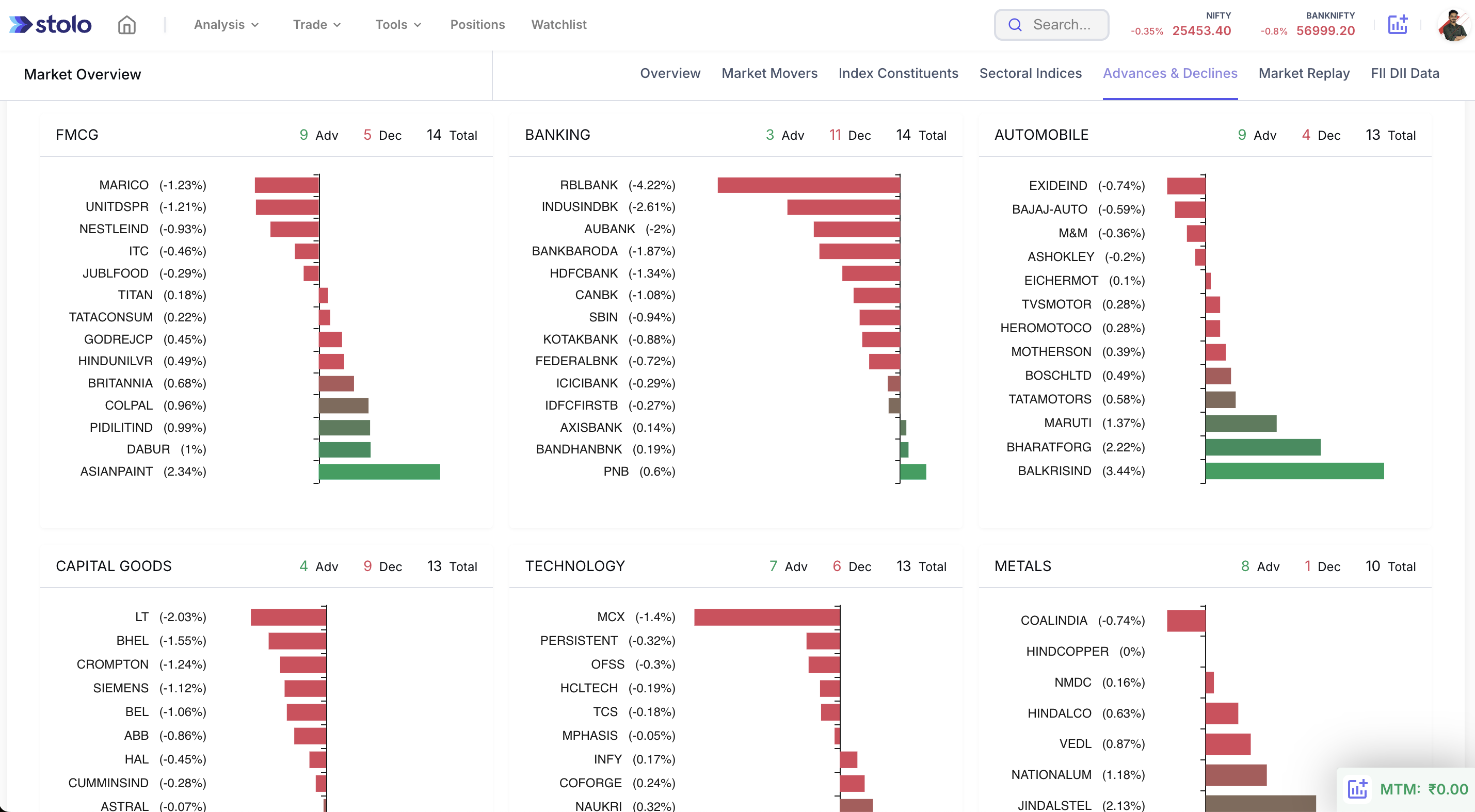The width and height of the screenshot is (1475, 812).
Task: Switch to the Index Constituents tab
Action: pos(898,73)
